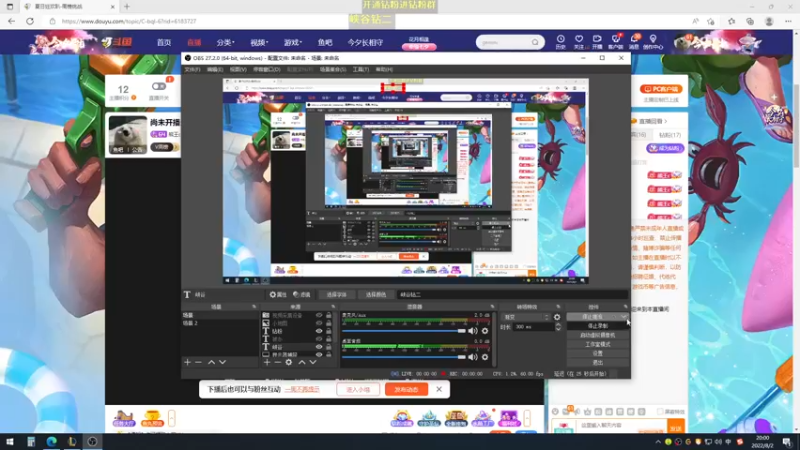800x450 pixels.
Task: Open transition type dropdown in OBS
Action: coord(526,317)
